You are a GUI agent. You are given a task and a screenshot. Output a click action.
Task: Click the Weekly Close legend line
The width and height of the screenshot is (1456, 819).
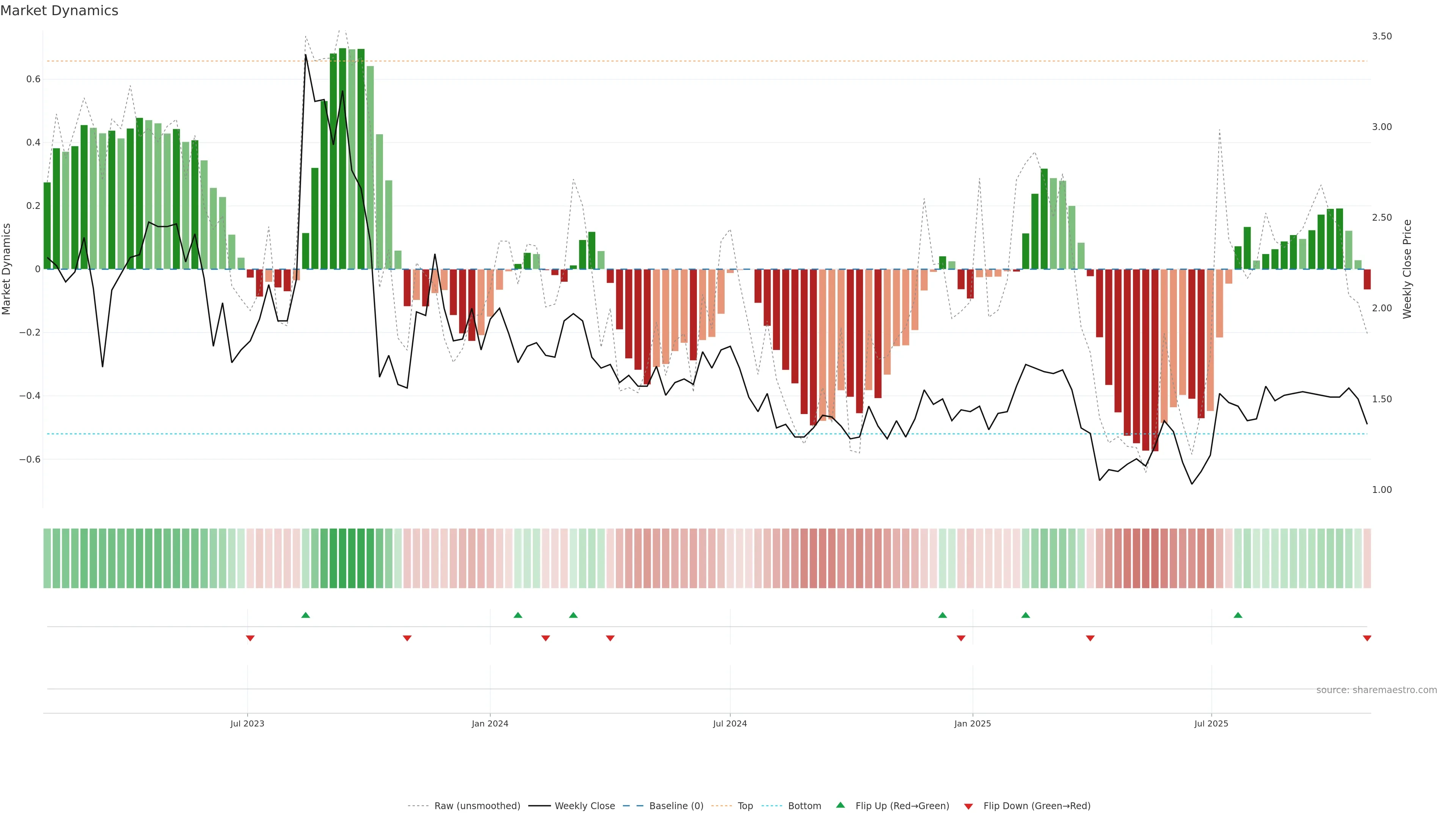point(539,806)
